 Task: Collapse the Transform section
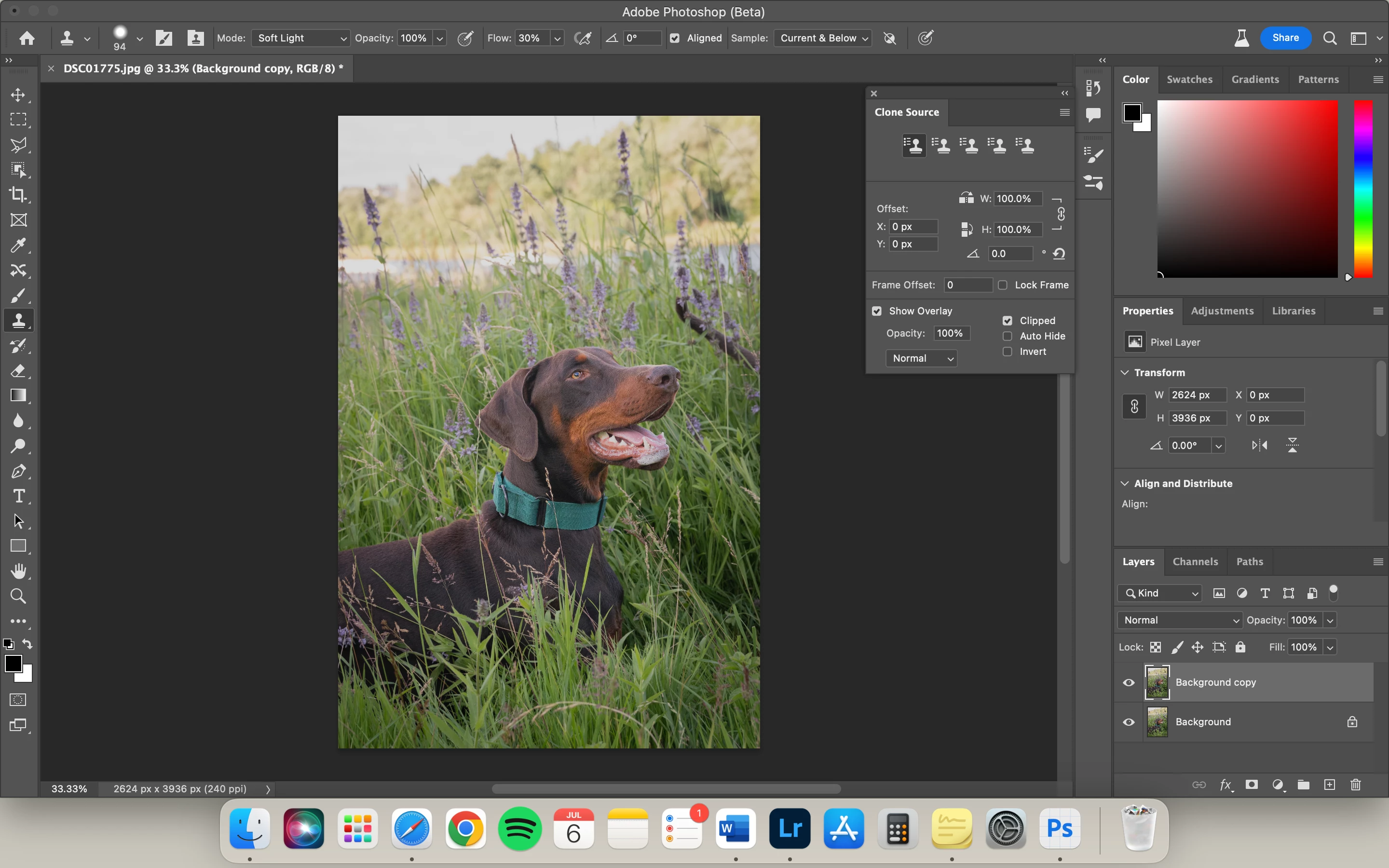(1125, 373)
